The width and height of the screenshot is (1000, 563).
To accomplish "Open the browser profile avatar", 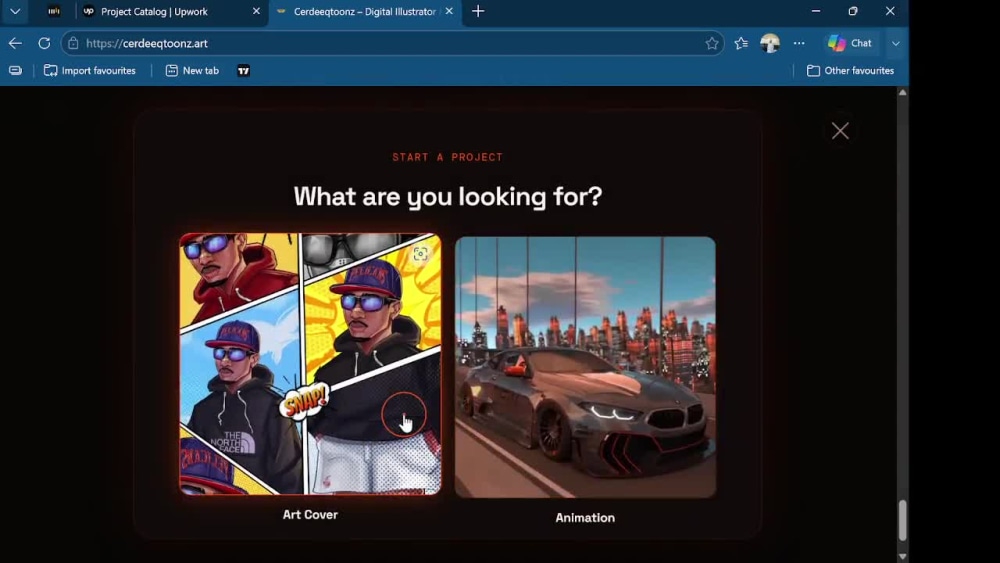I will pos(770,43).
